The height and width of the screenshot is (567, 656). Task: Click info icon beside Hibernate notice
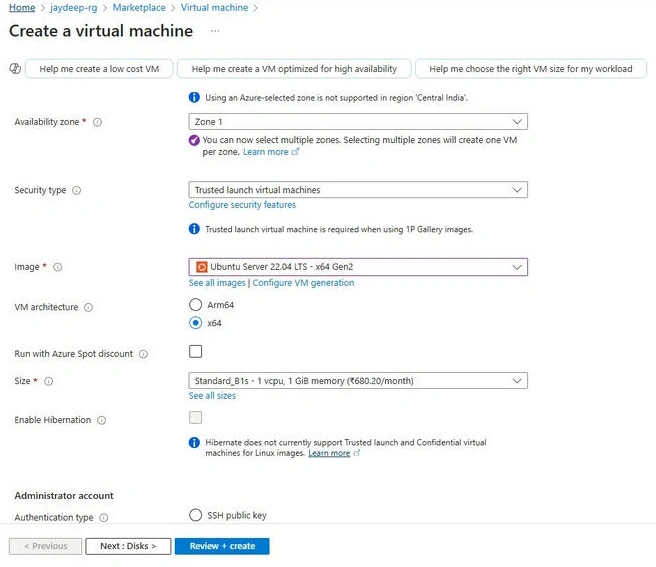(x=194, y=442)
